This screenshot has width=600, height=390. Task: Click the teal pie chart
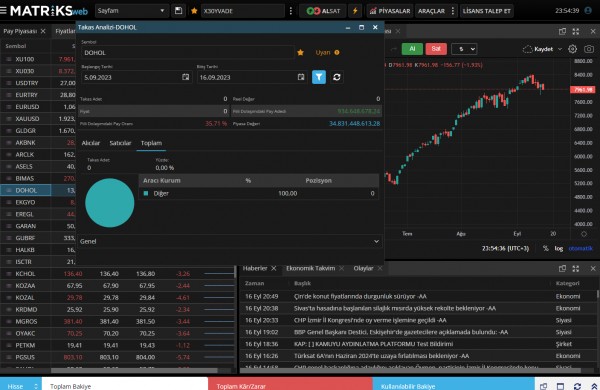(x=109, y=202)
